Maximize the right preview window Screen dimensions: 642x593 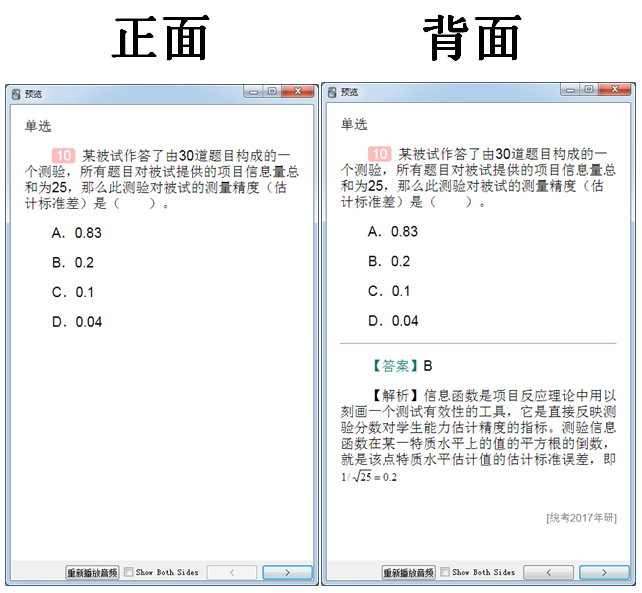pyautogui.click(x=589, y=89)
